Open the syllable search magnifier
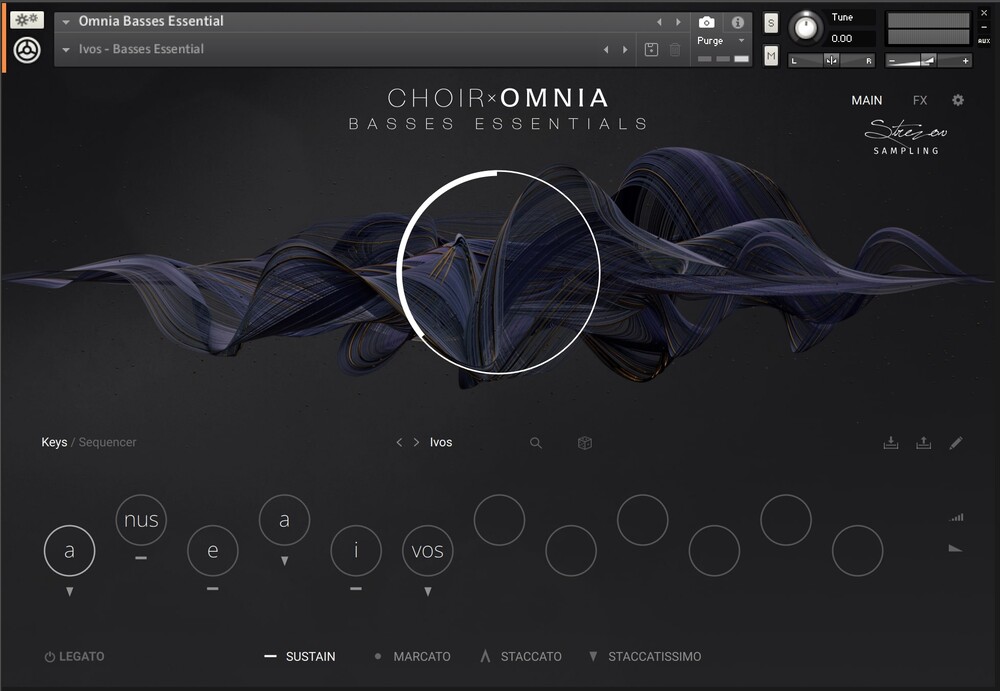The width and height of the screenshot is (1000, 691). click(536, 442)
